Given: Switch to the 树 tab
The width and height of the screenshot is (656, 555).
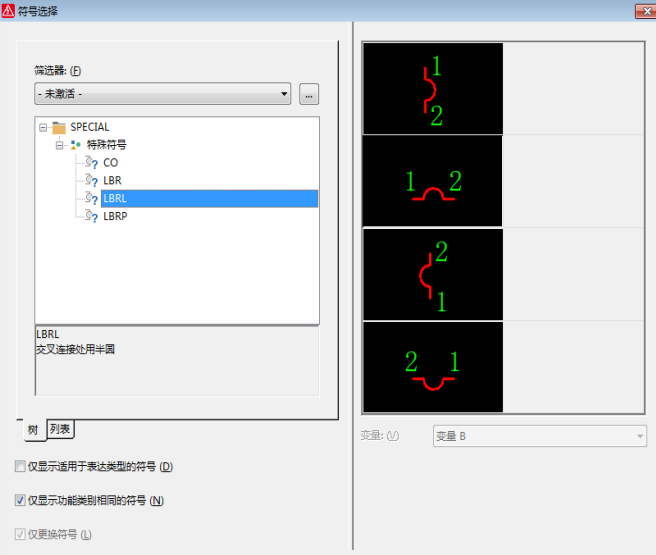Looking at the screenshot, I should tap(33, 430).
